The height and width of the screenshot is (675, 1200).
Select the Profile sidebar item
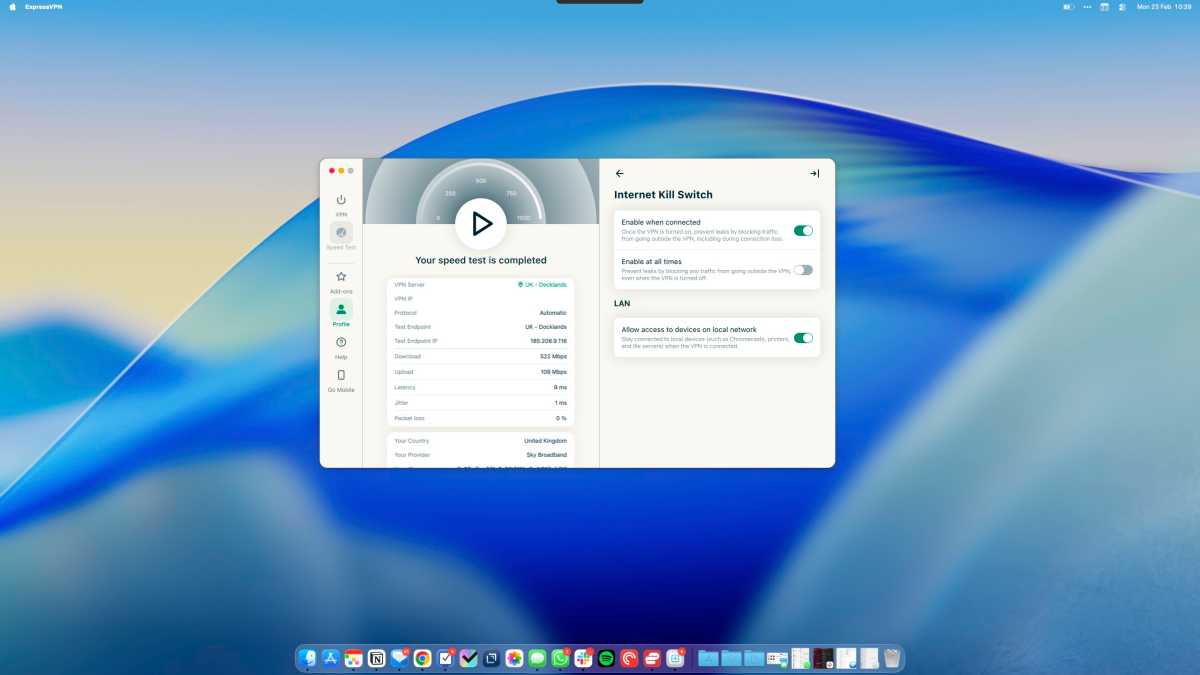pyautogui.click(x=341, y=314)
